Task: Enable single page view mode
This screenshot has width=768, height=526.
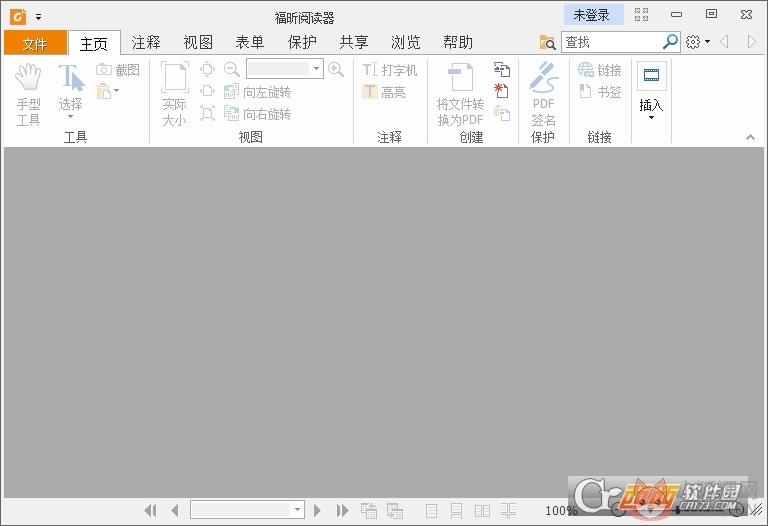Action: (431, 511)
